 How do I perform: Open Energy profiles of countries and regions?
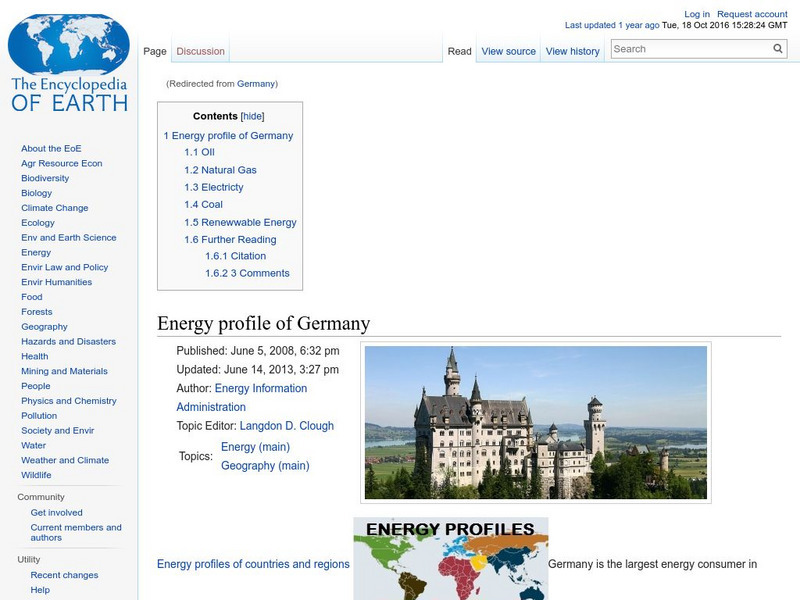point(252,564)
